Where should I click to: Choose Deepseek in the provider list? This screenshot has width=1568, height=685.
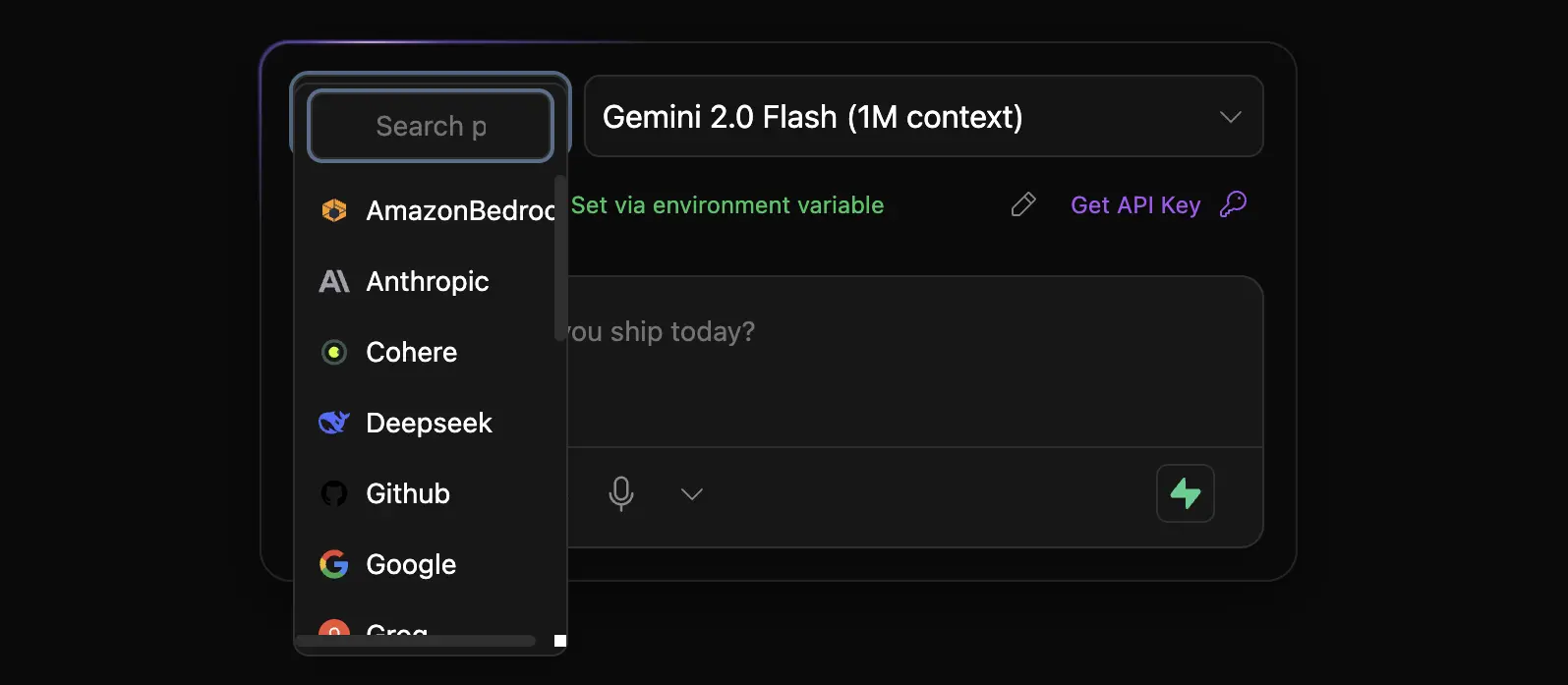[429, 423]
